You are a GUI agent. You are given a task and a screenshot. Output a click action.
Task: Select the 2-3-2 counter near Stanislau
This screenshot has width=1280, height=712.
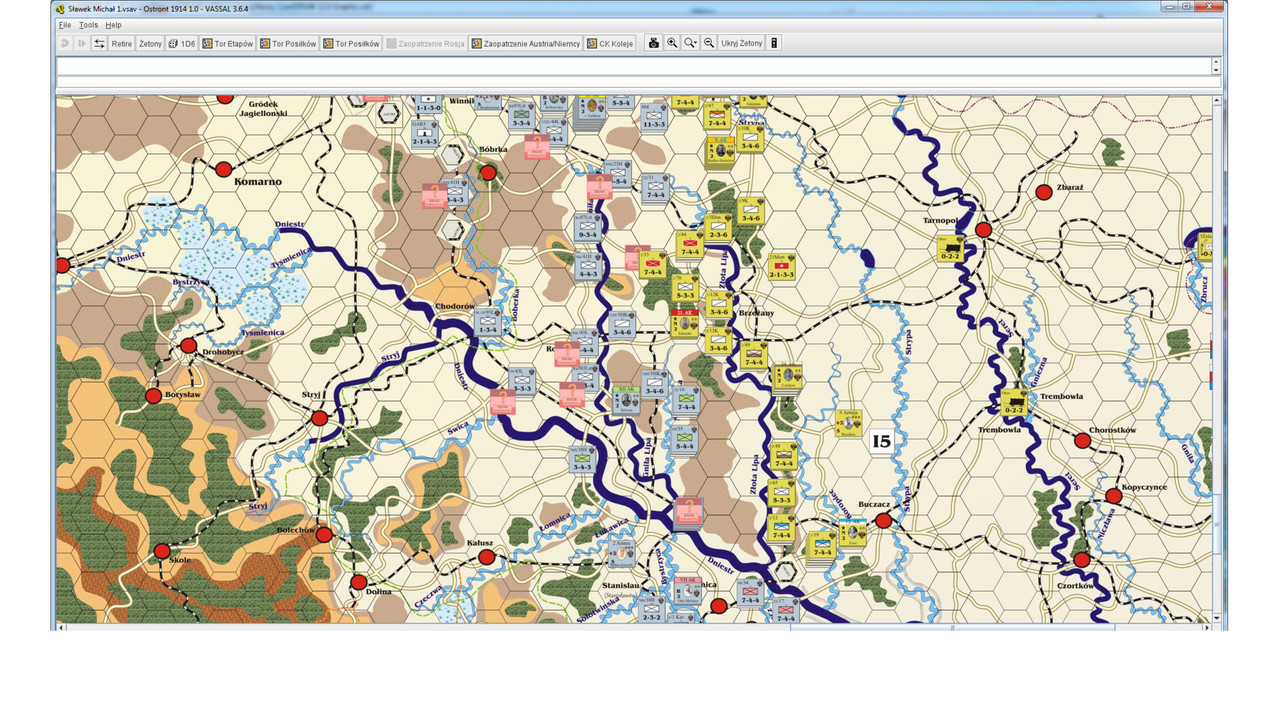[x=651, y=609]
